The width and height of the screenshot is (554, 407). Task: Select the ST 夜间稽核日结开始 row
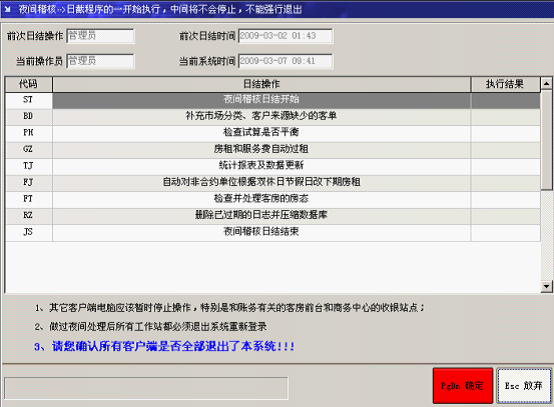point(272,100)
